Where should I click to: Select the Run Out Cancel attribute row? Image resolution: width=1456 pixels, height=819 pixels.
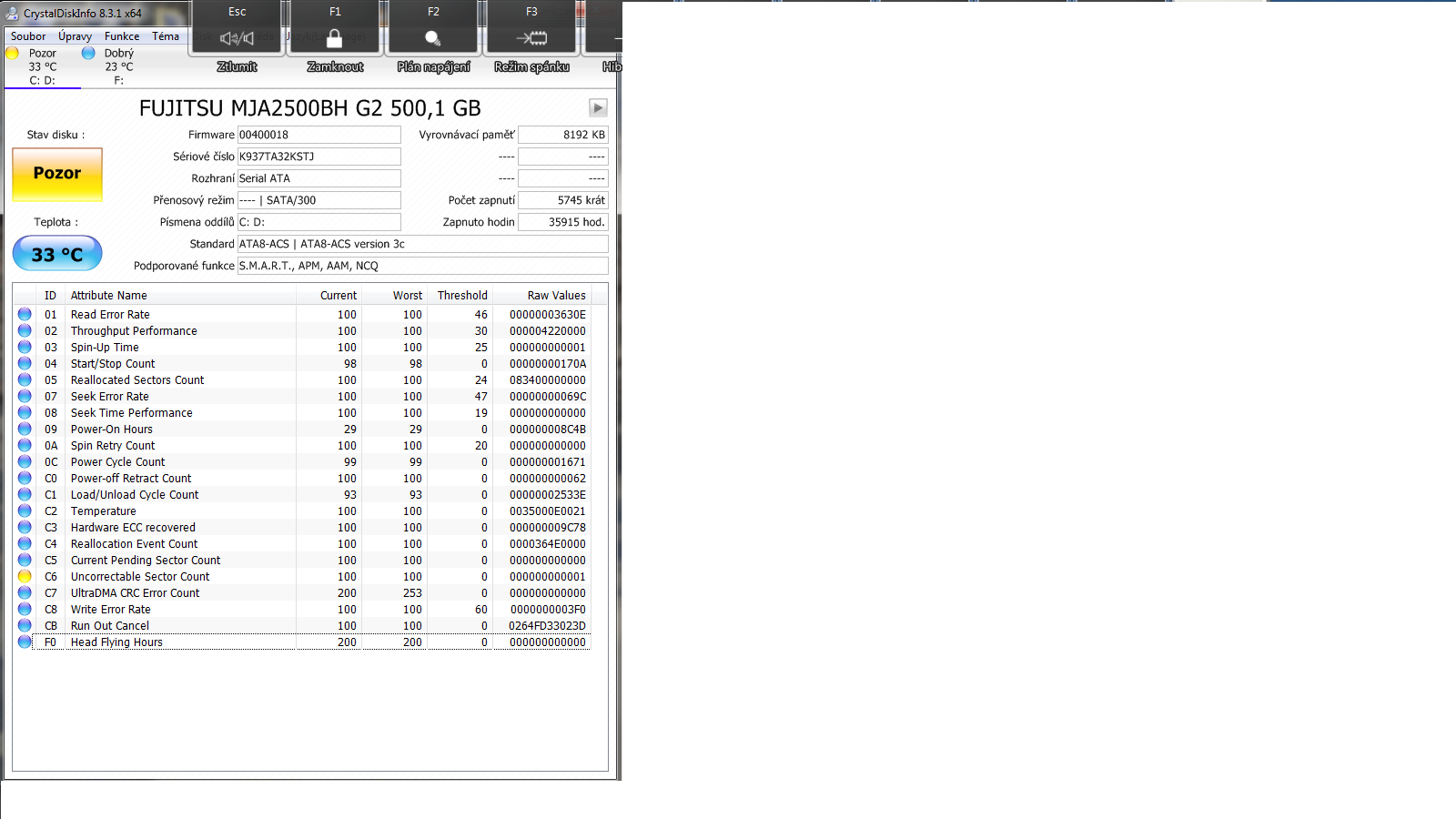(x=303, y=625)
